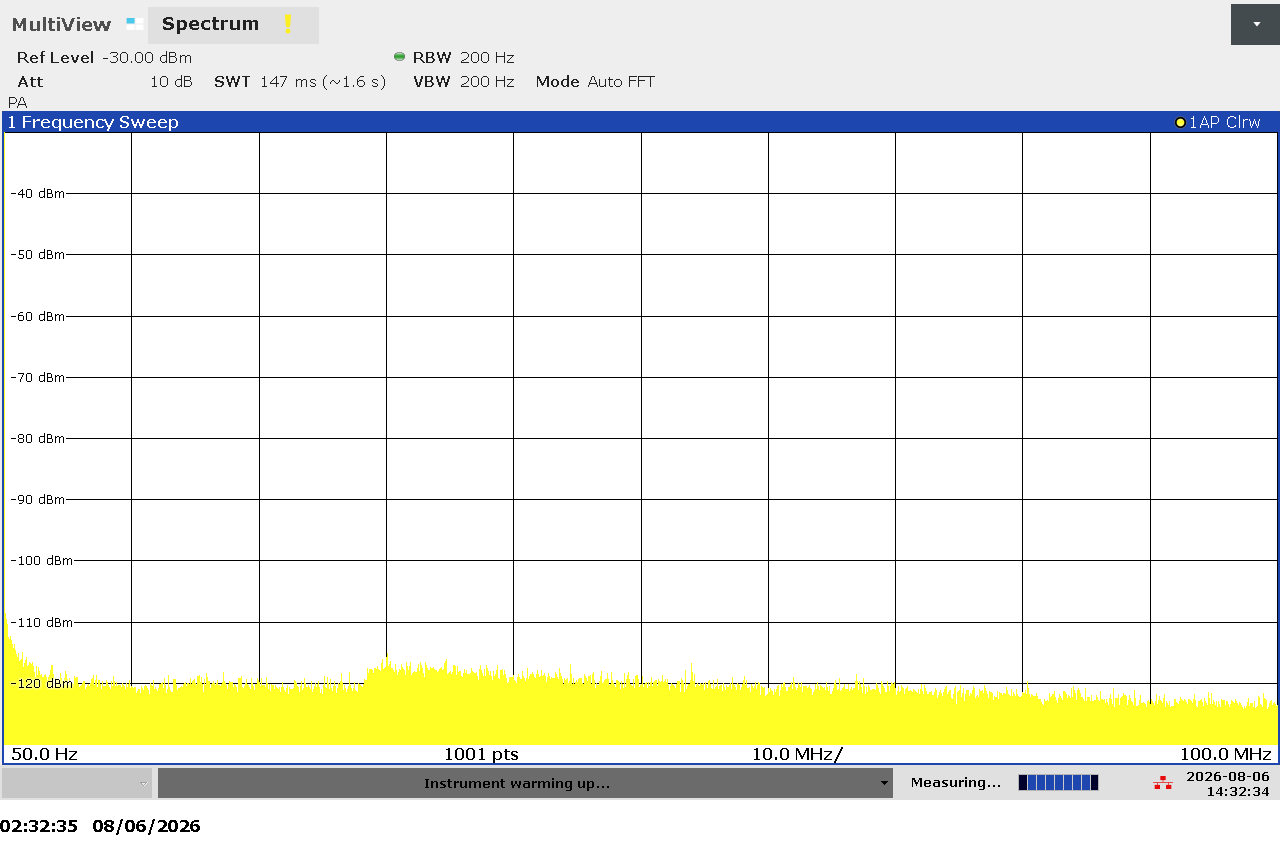Click the red LAN network status icon
Image resolution: width=1280 pixels, height=850 pixels.
1163,783
